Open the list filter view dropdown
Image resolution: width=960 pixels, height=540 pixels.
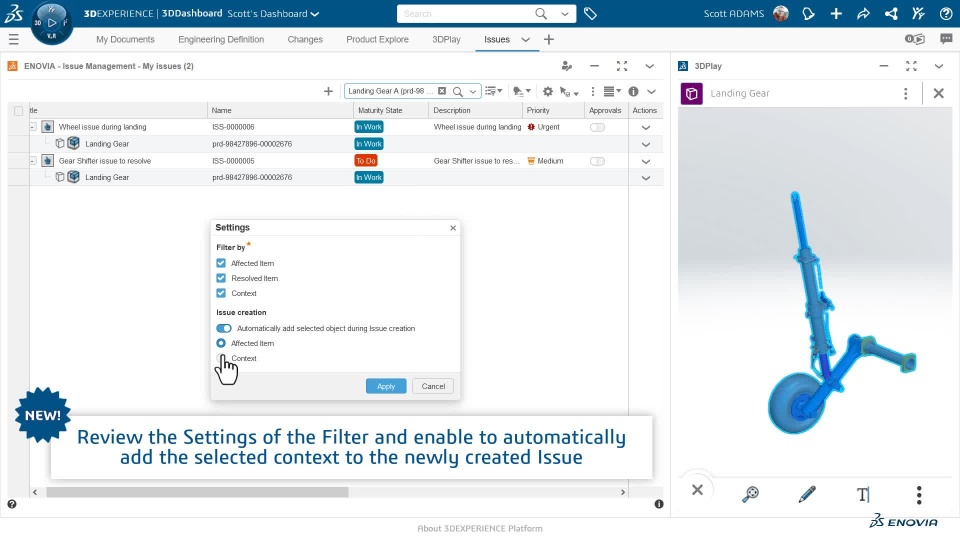(x=493, y=91)
